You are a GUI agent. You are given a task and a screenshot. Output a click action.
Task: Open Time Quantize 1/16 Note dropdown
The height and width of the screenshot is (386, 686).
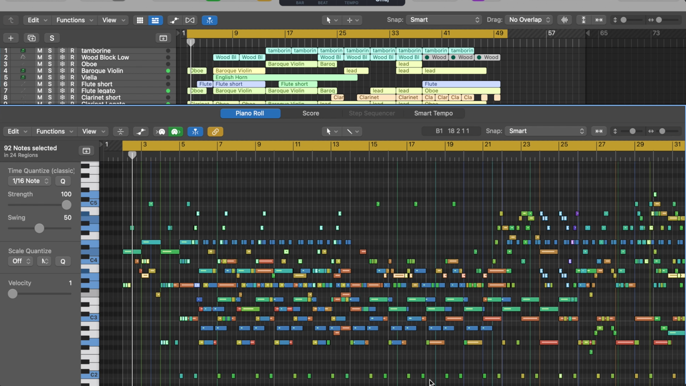pos(29,181)
